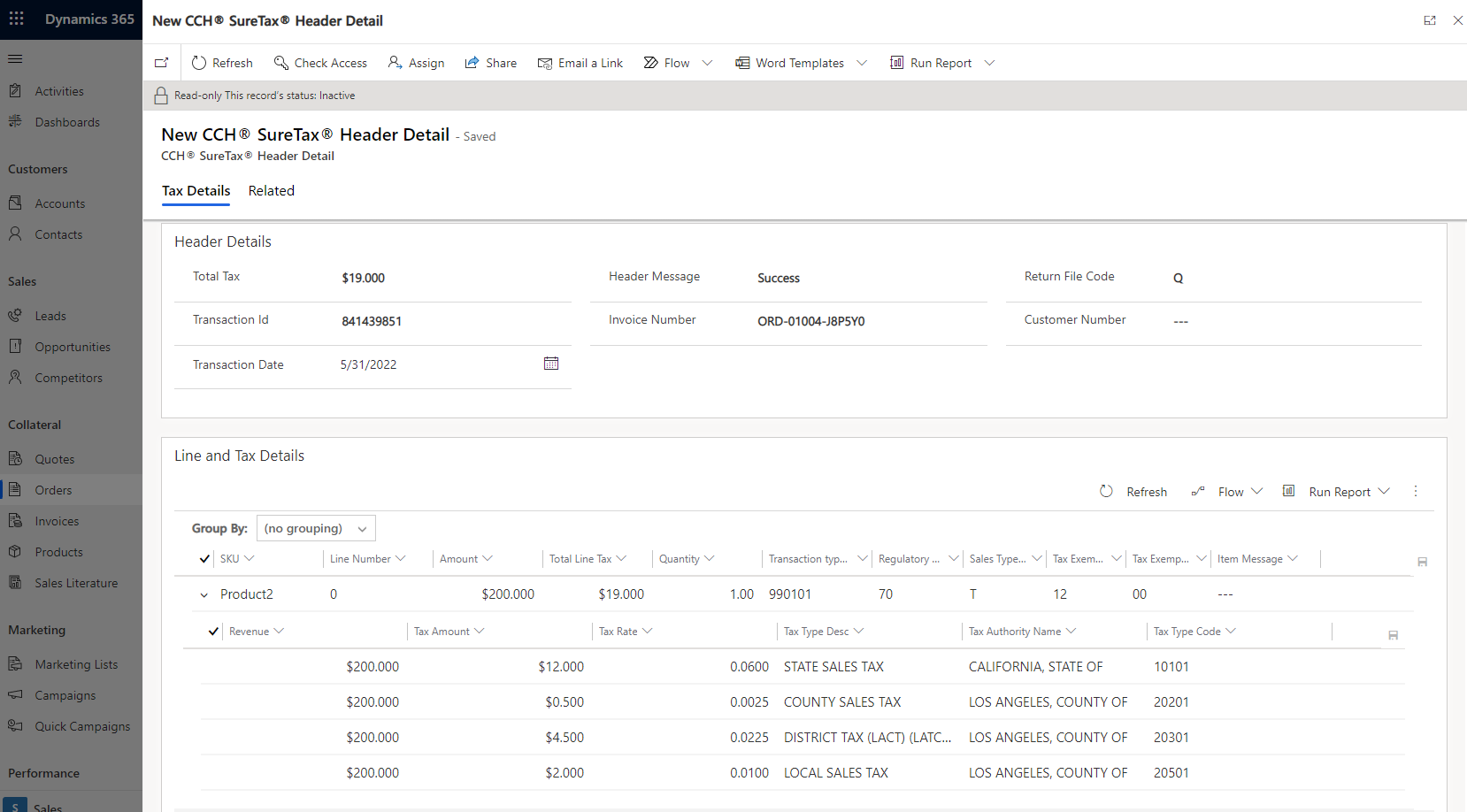Viewport: 1467px width, 812px height.
Task: Click the Refresh icon in command bar
Action: 199,63
